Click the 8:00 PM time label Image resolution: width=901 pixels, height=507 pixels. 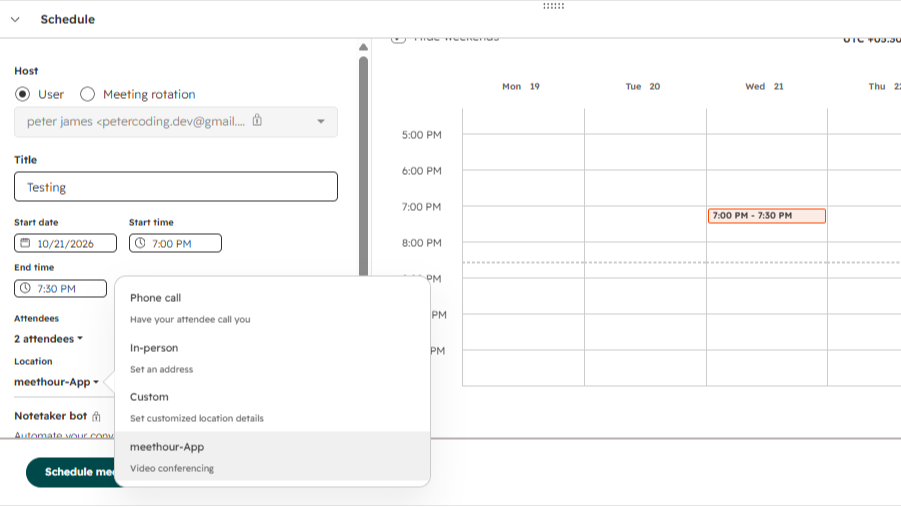pos(422,243)
